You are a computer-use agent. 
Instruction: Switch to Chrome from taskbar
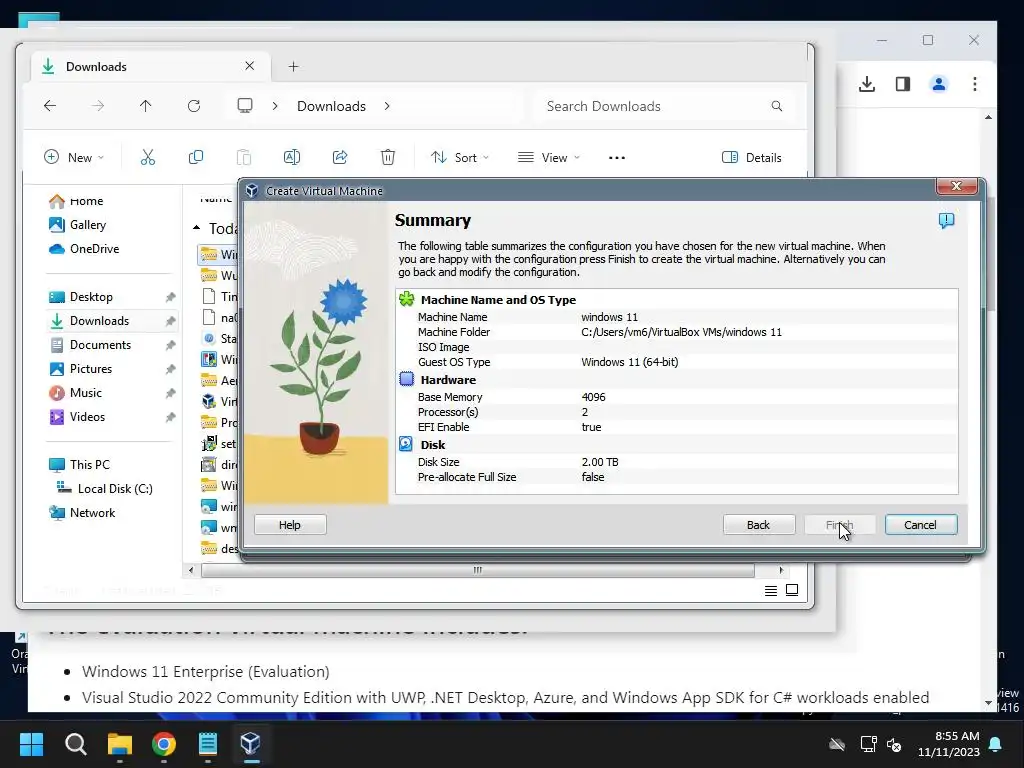point(164,744)
